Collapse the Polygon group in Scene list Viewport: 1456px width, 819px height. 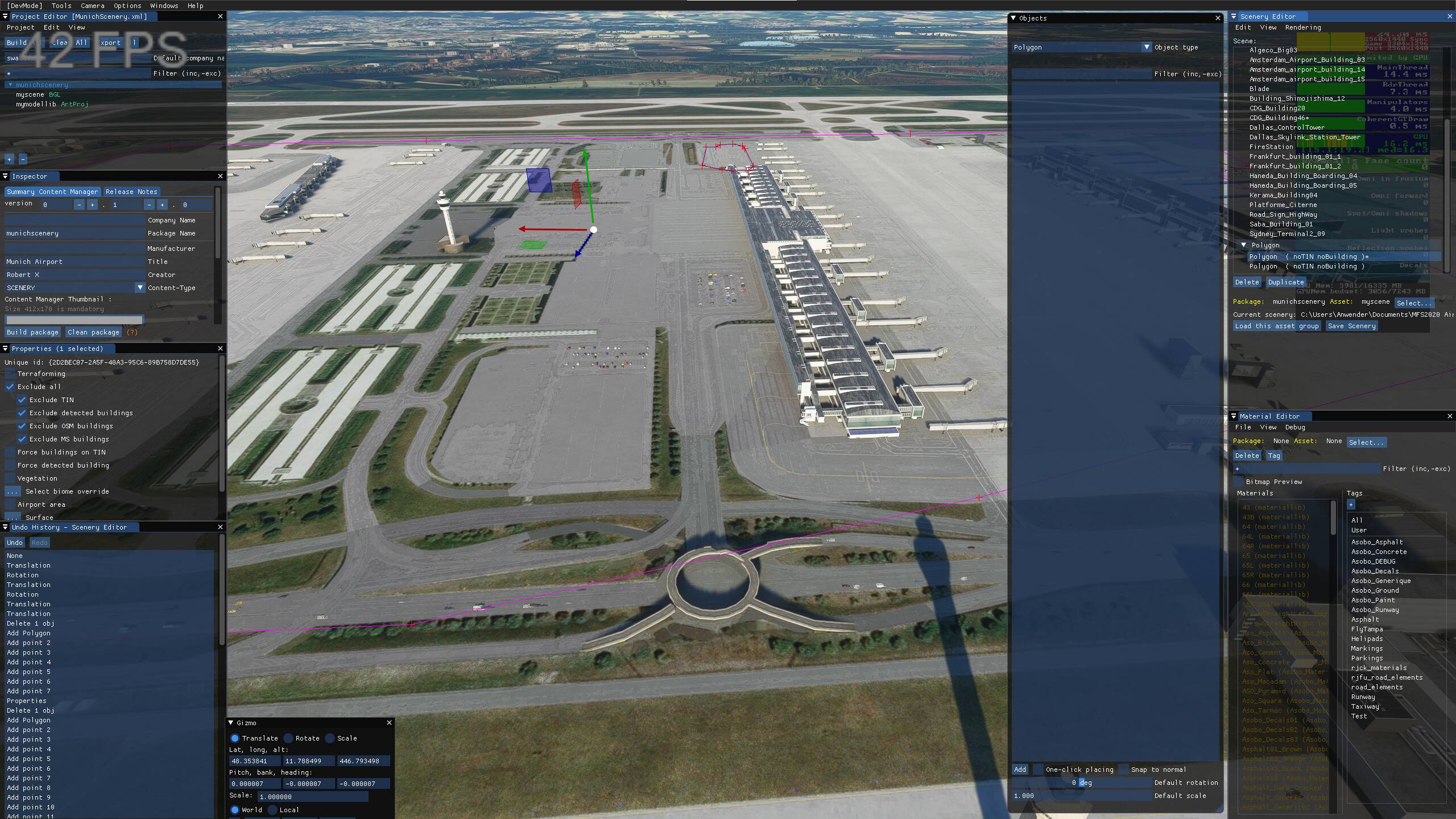pyautogui.click(x=1243, y=245)
